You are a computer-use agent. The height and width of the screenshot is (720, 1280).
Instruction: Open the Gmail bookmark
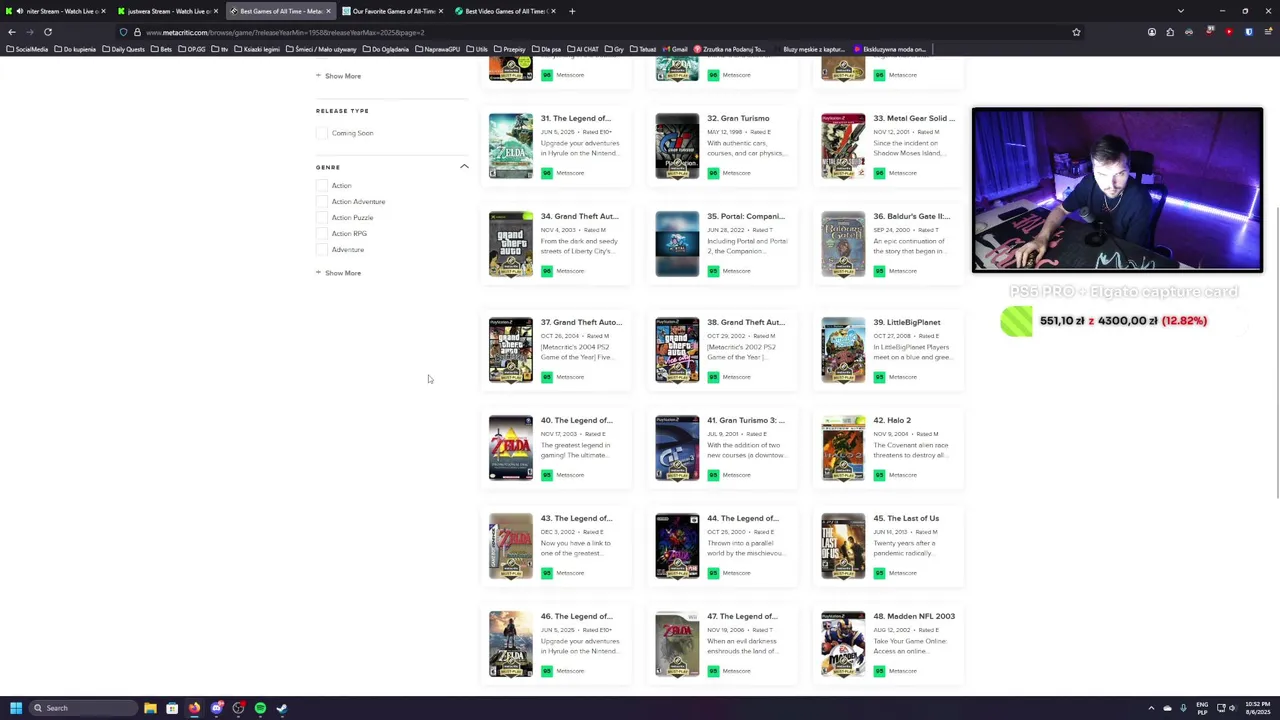675,49
